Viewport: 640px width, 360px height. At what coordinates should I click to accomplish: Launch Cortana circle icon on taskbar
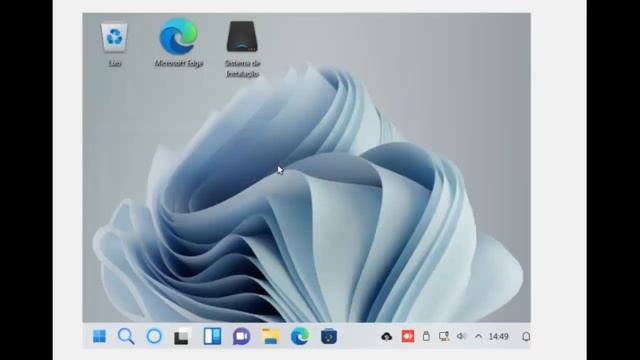[x=154, y=337]
